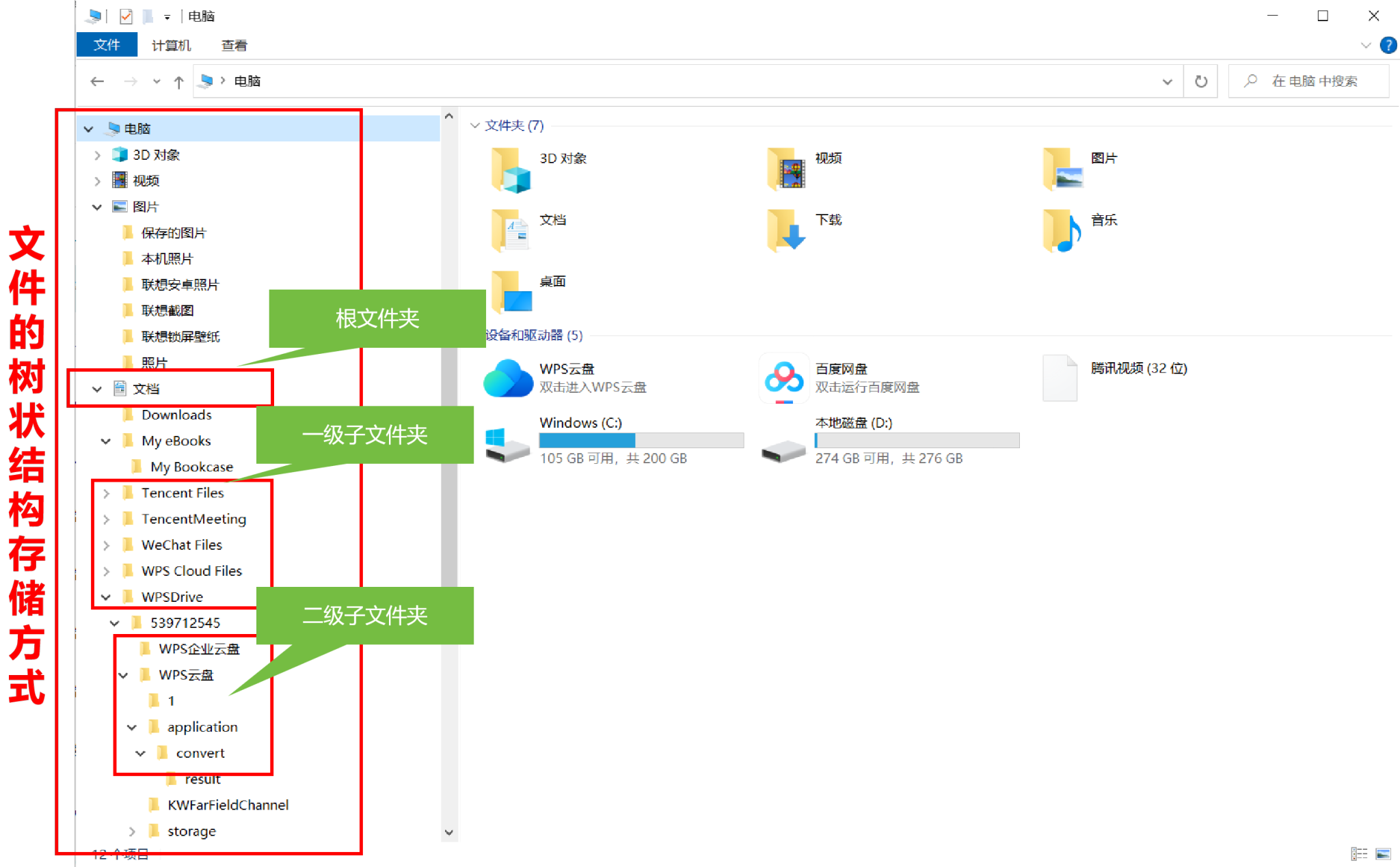Click the up-directory arrow button

click(178, 81)
